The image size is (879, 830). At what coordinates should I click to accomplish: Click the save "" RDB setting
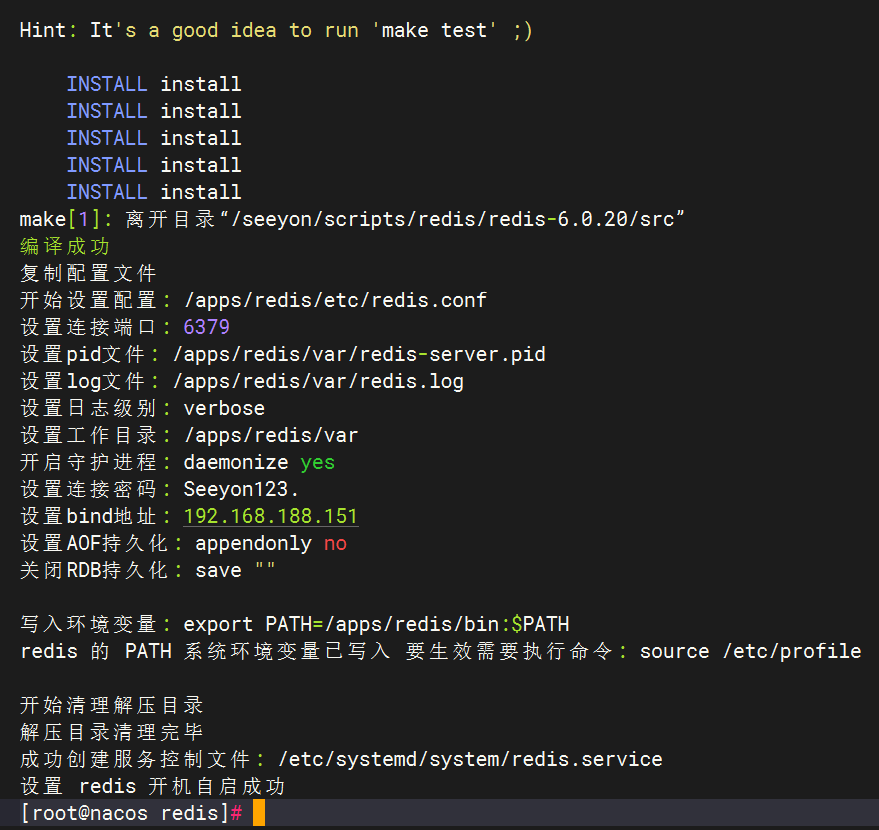point(235,570)
